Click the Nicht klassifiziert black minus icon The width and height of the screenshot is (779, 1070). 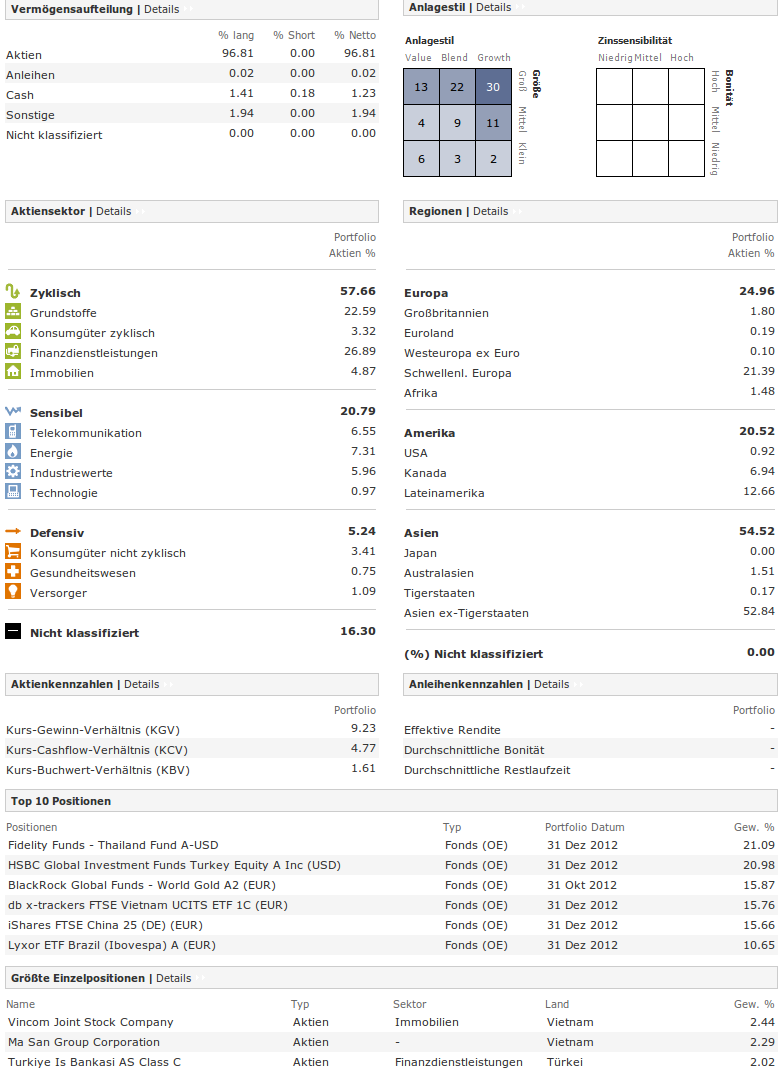point(13,631)
